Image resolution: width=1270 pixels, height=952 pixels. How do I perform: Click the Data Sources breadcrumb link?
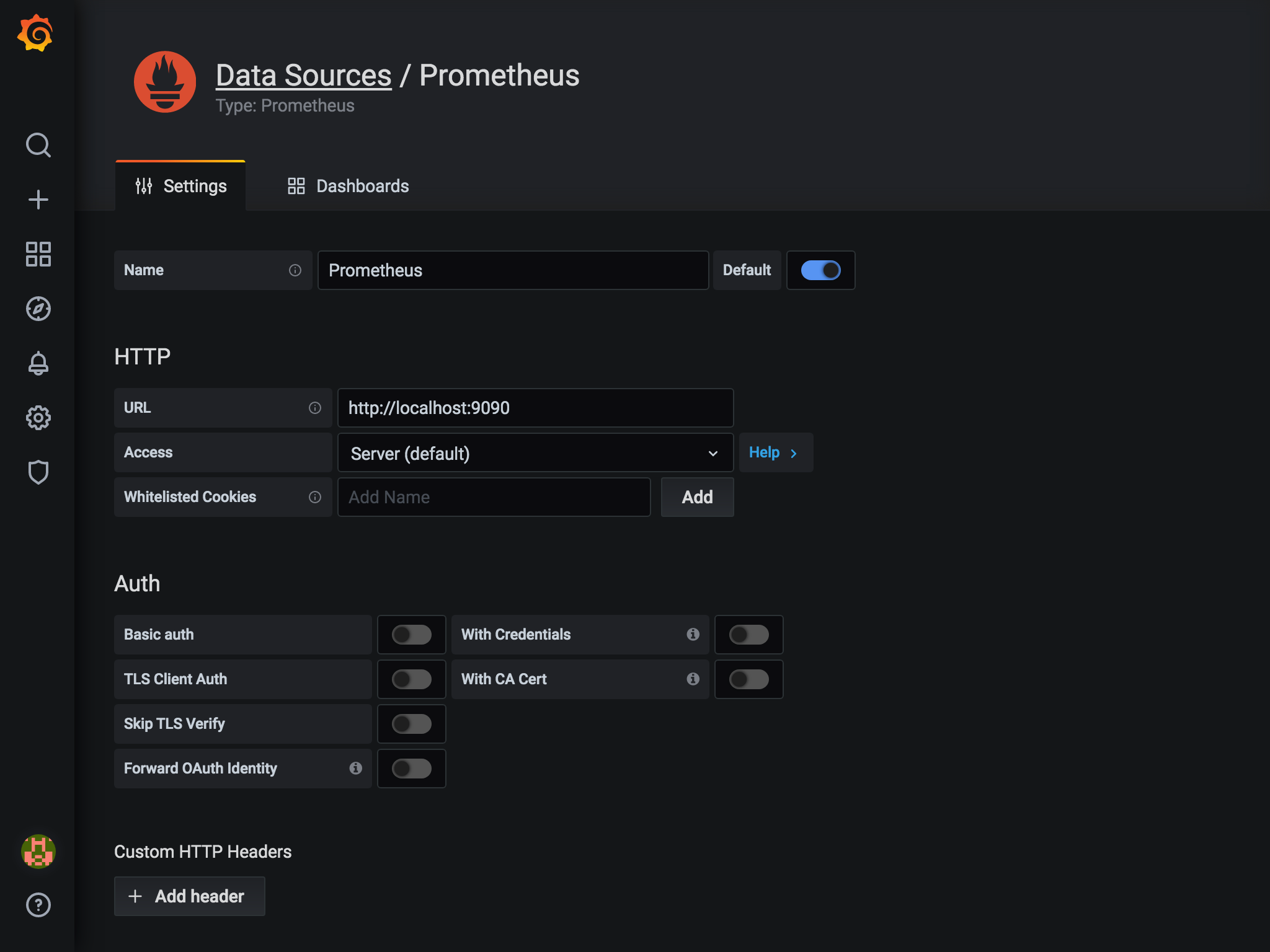[304, 76]
